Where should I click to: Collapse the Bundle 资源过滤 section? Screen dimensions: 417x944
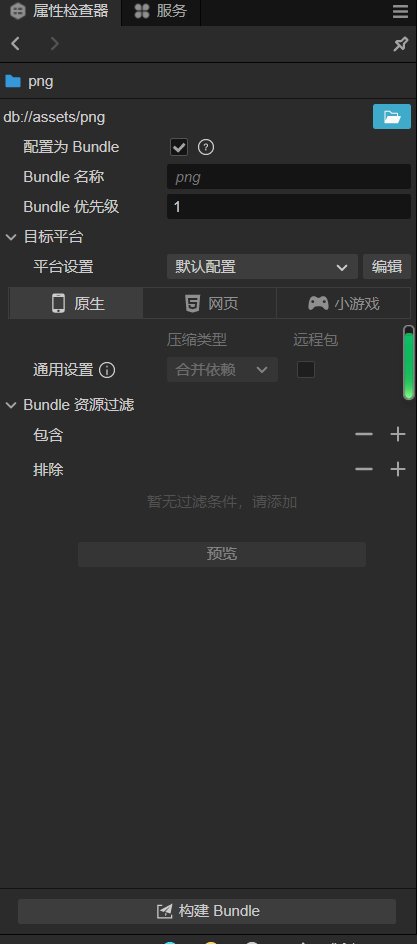(11, 405)
